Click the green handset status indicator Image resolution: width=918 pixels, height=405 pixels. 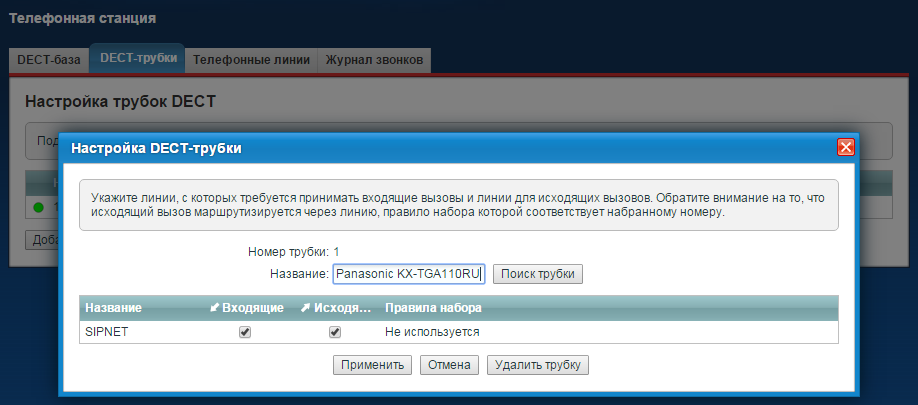39,207
